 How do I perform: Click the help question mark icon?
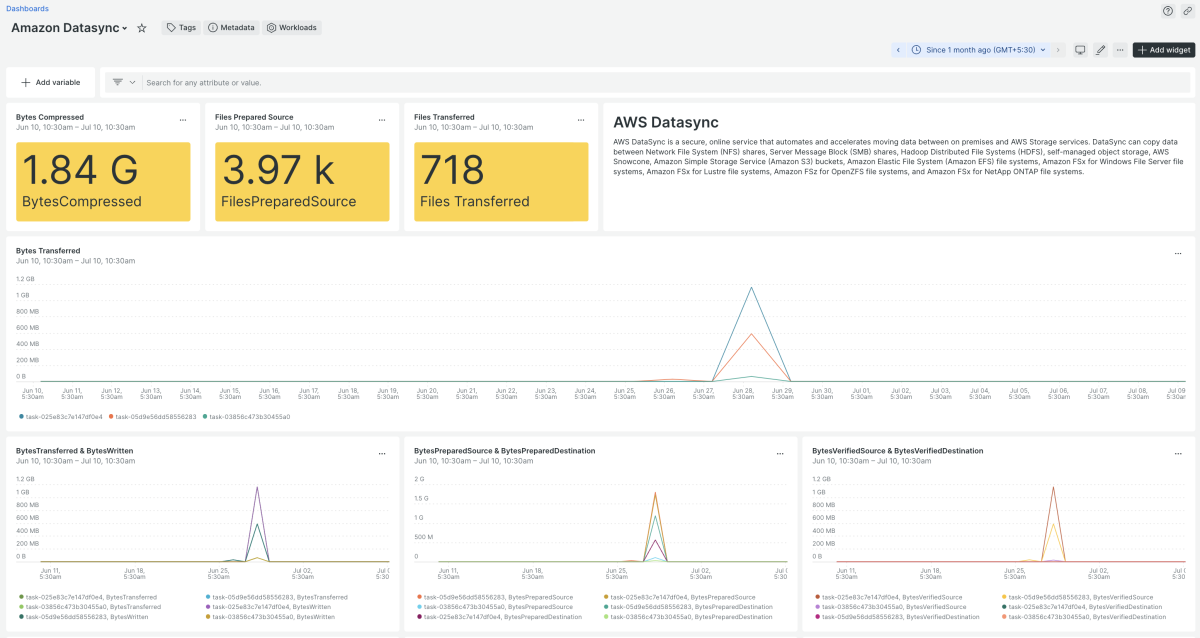[x=1167, y=10]
